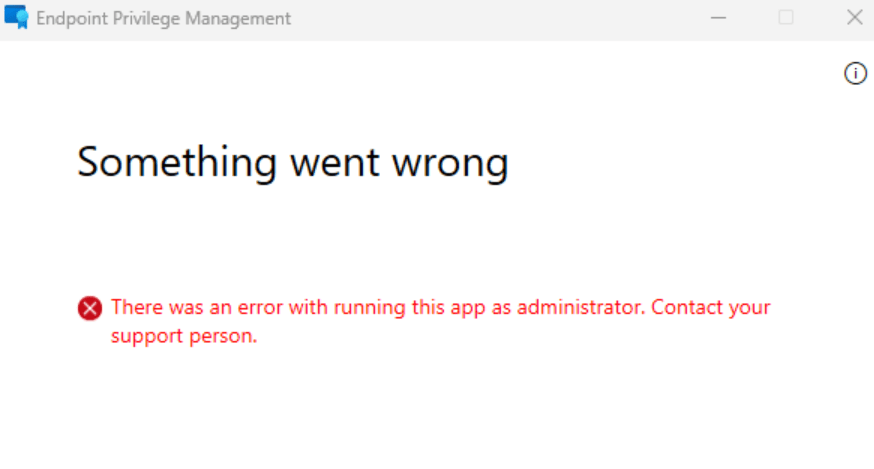874x469 pixels.
Task: Click the "Endpoint Privilege Management" window title text
Action: tap(163, 18)
